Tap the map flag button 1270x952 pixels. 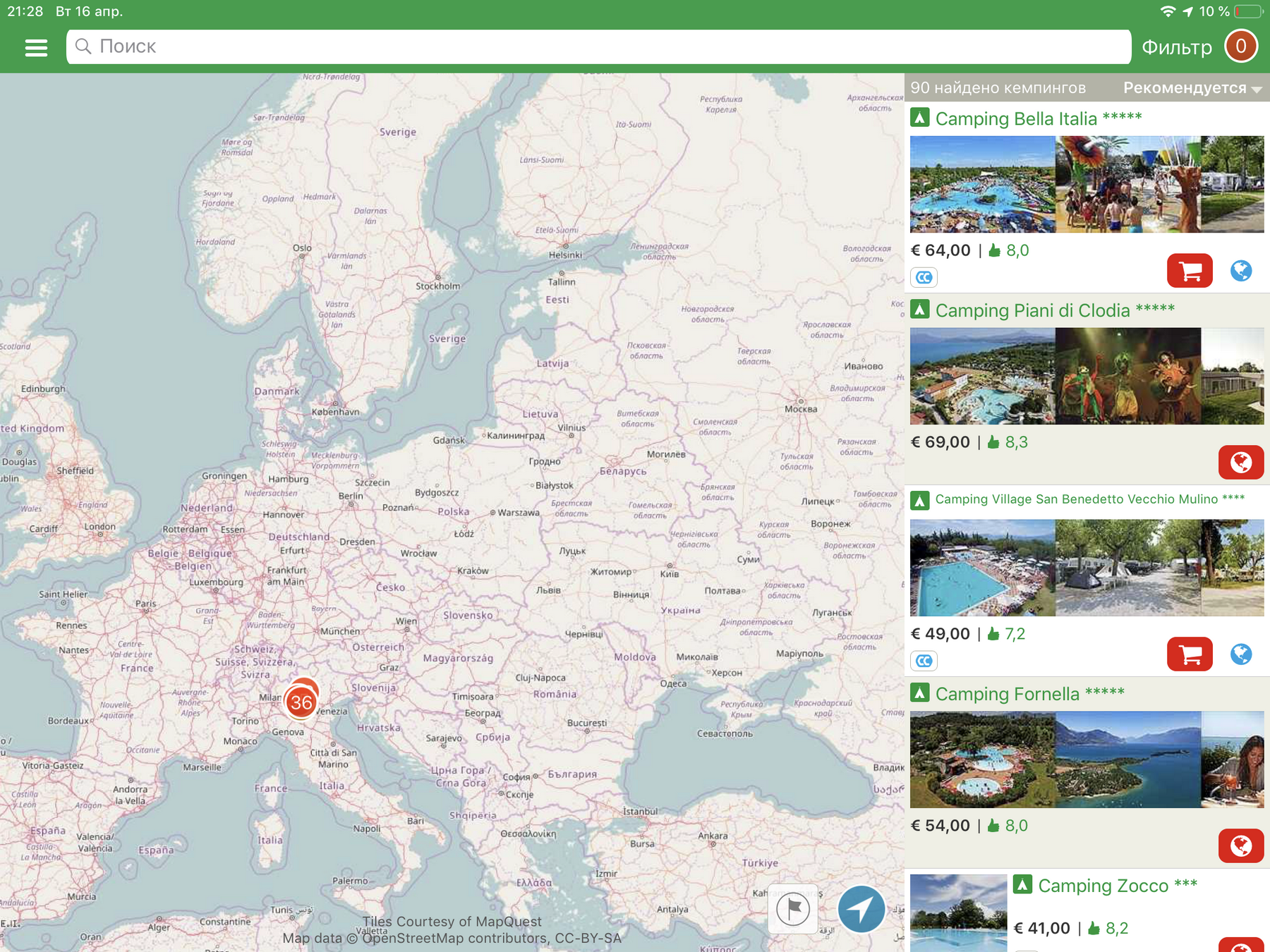[793, 909]
